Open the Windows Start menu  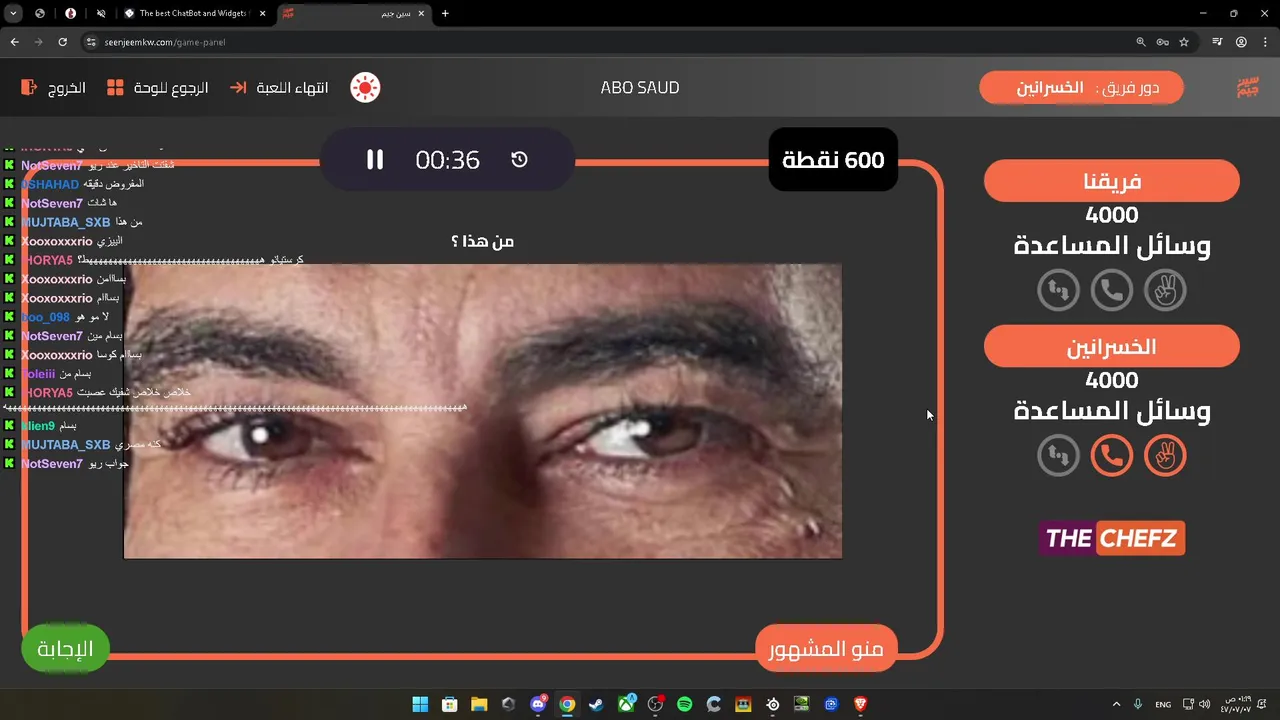[x=420, y=704]
